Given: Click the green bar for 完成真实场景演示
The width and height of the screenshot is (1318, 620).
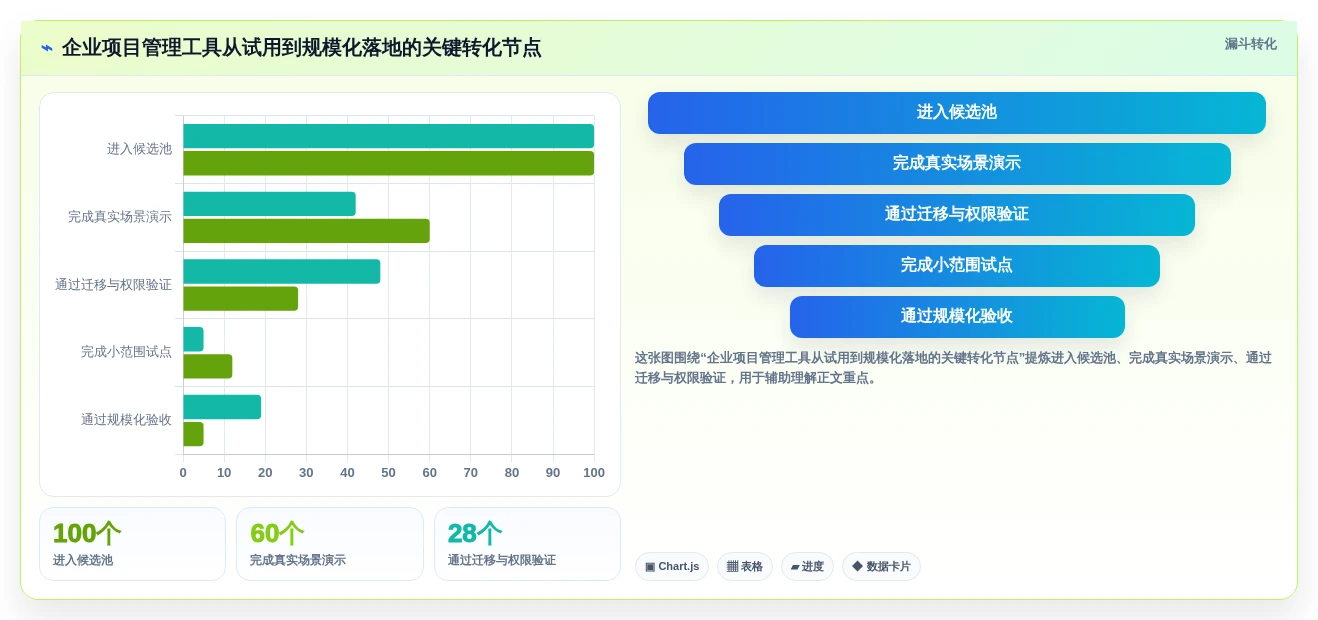Looking at the screenshot, I should tap(306, 231).
